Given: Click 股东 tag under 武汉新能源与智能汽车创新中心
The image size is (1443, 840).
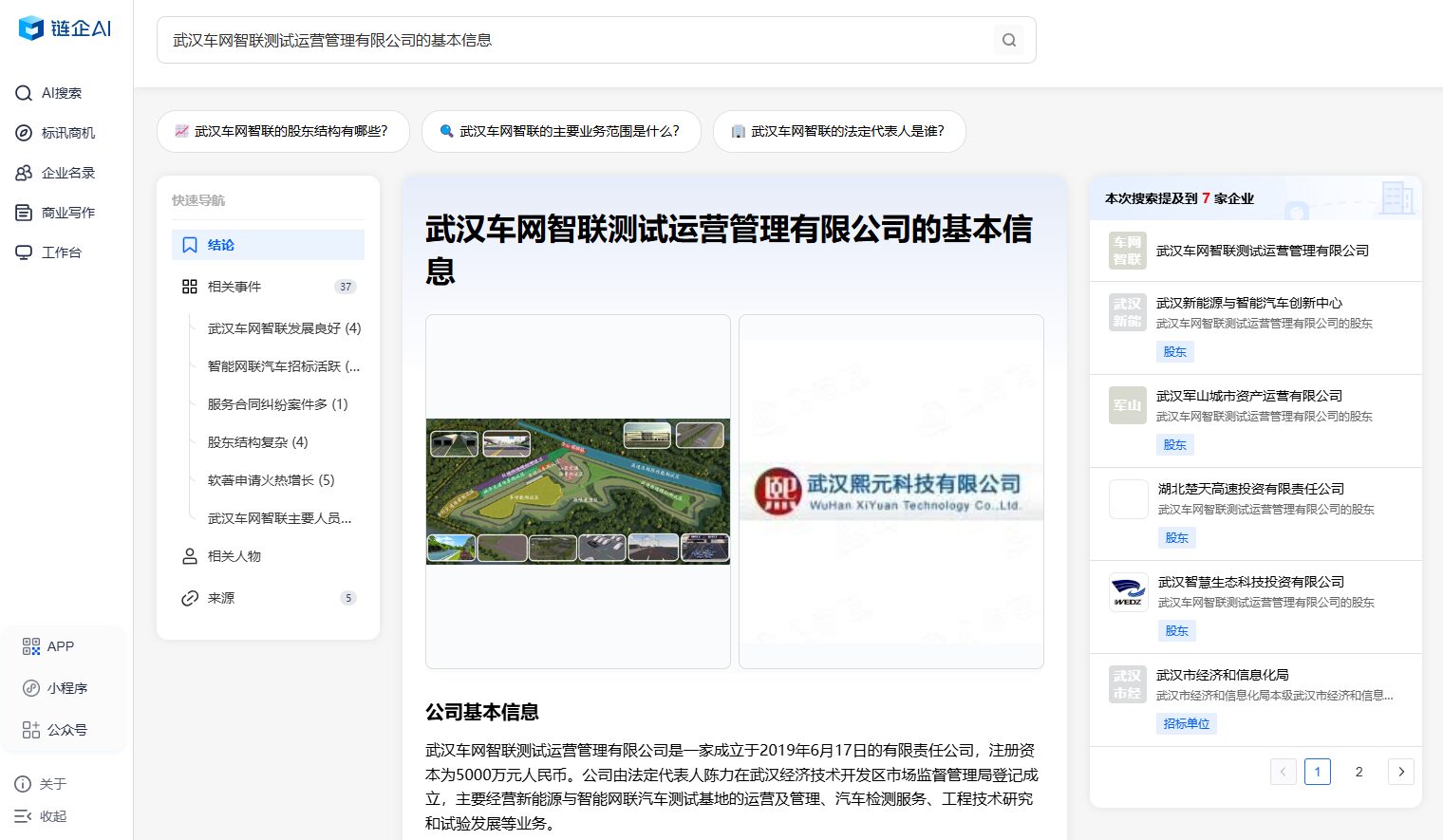Looking at the screenshot, I should (1175, 352).
